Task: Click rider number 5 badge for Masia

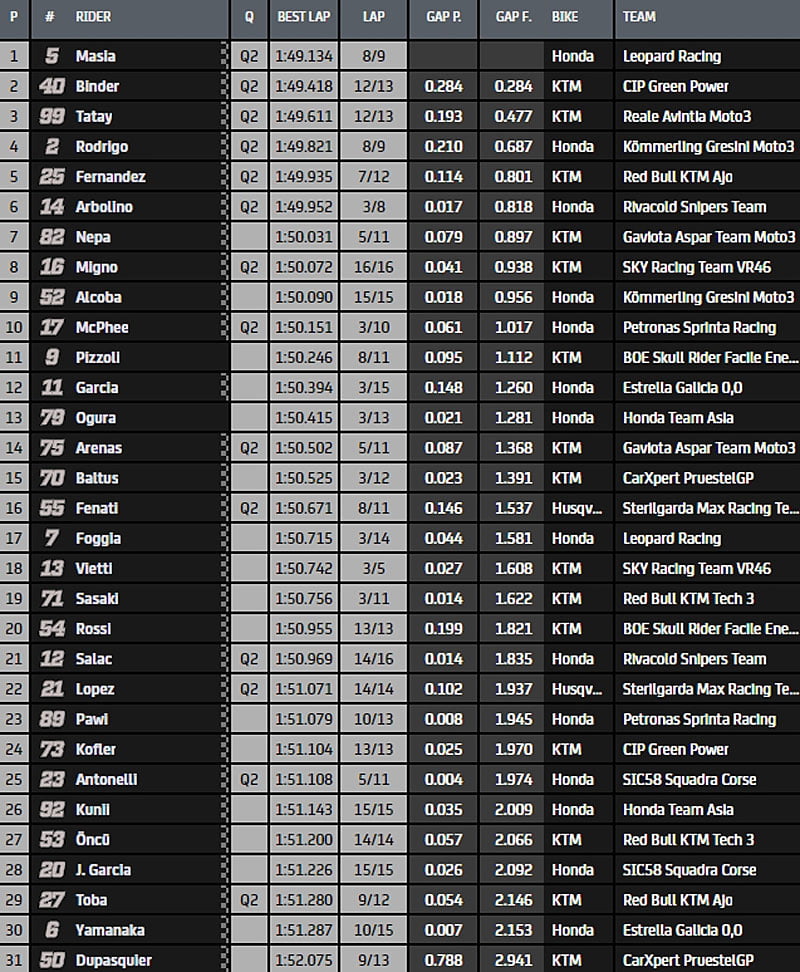Action: 52,57
